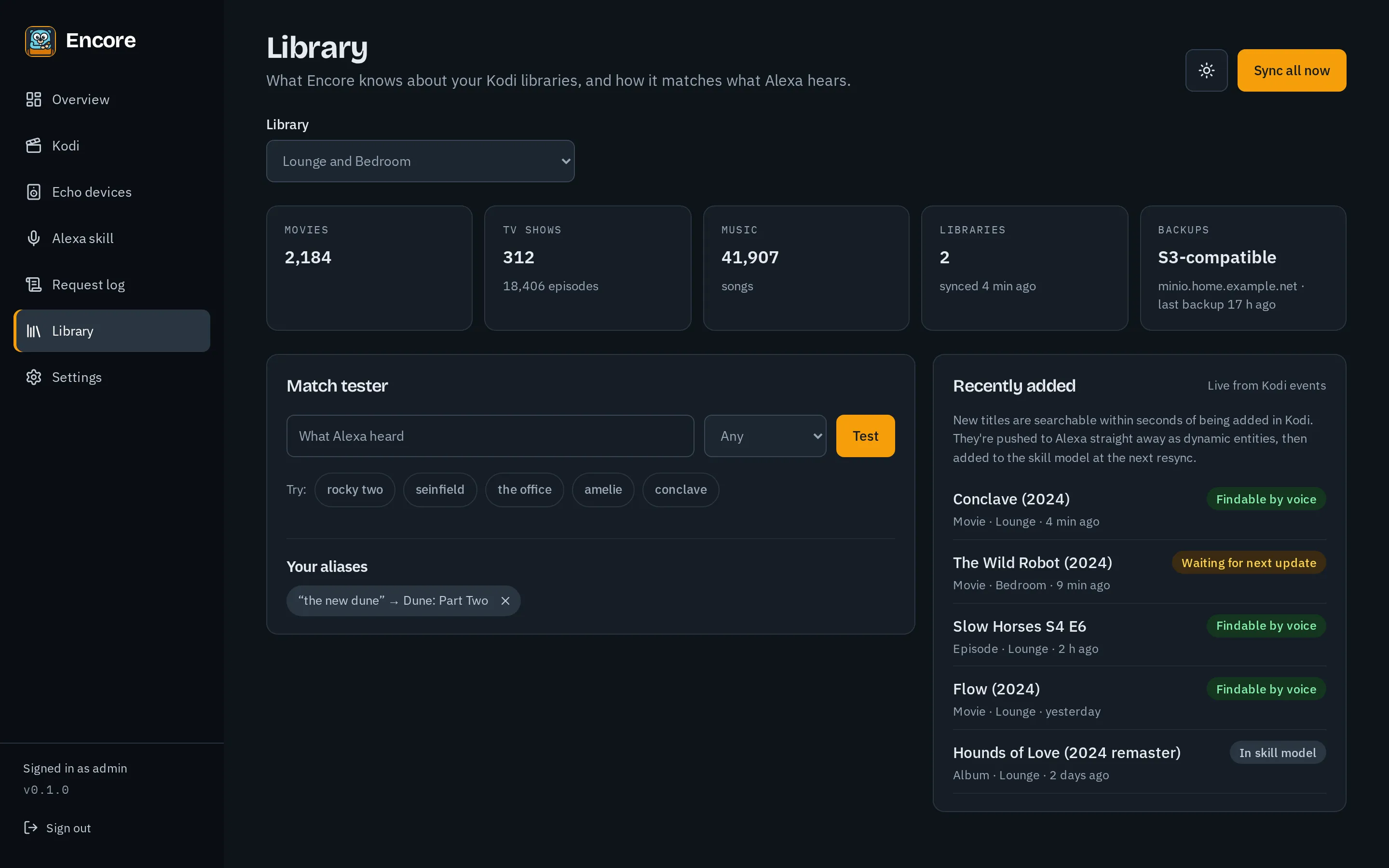
Task: Click the In skill model badge
Action: (x=1277, y=753)
